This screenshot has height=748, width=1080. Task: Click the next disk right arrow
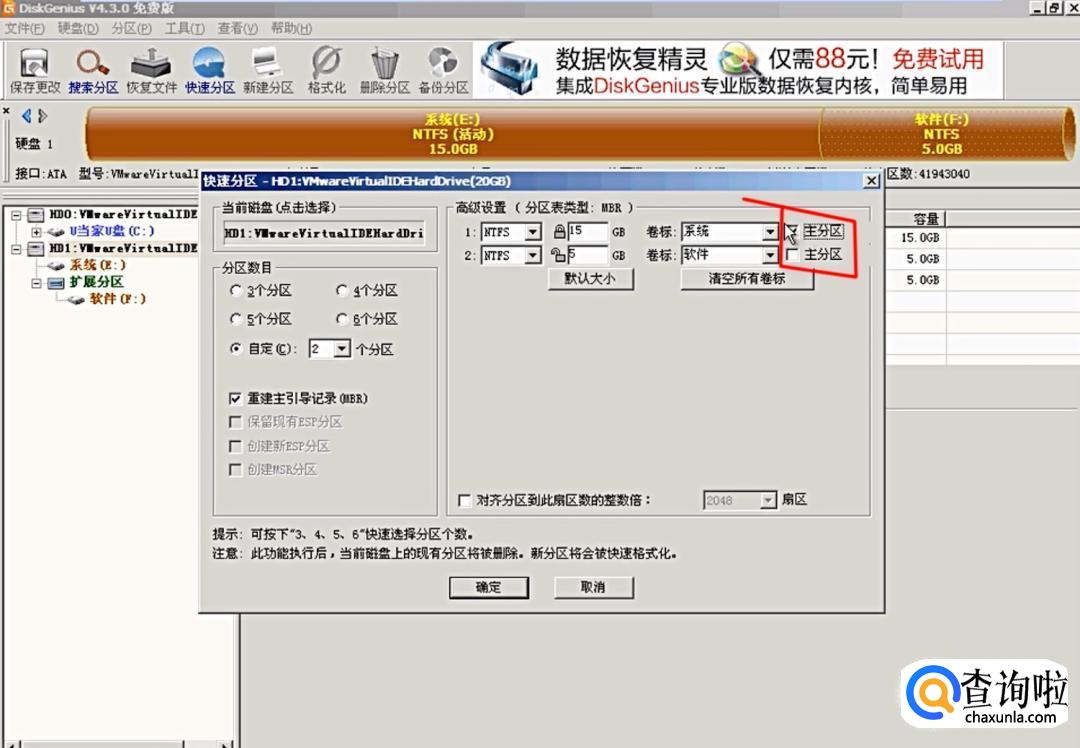coord(43,116)
